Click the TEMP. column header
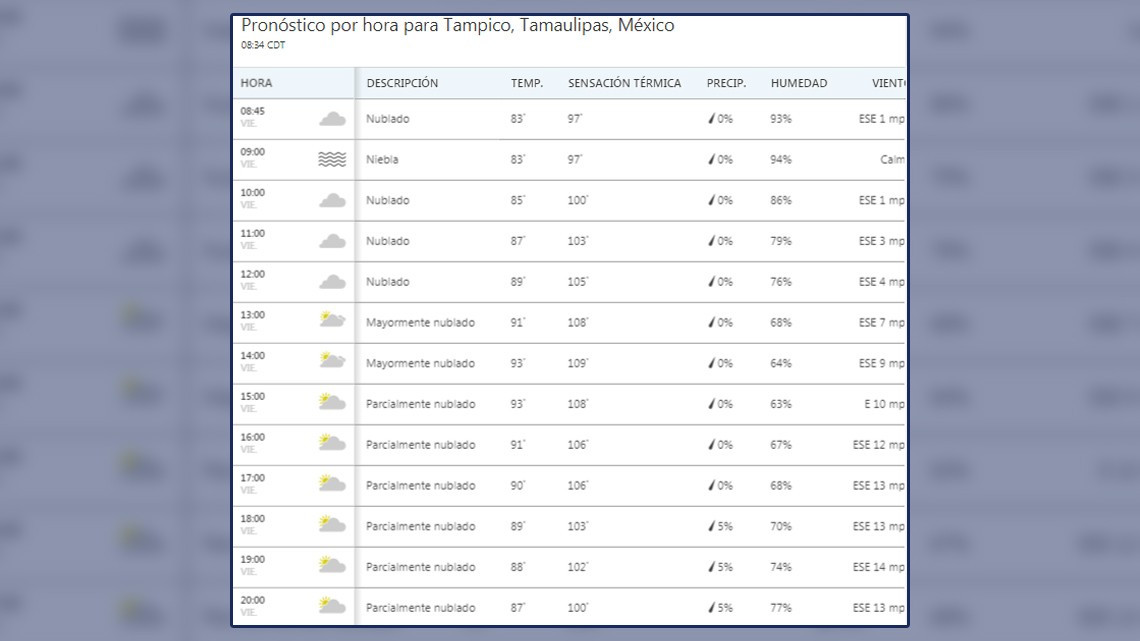 [x=526, y=83]
